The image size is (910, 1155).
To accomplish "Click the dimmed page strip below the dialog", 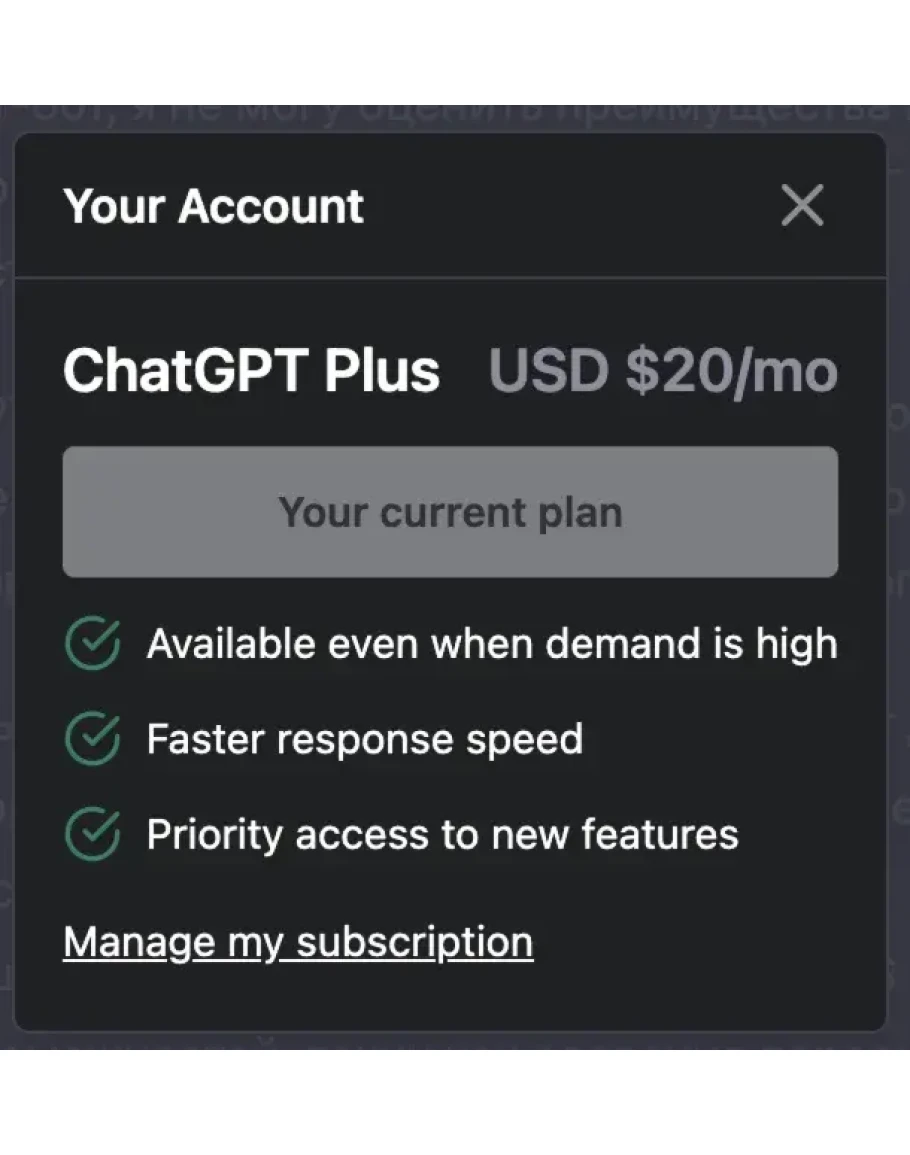I will pyautogui.click(x=450, y=1040).
